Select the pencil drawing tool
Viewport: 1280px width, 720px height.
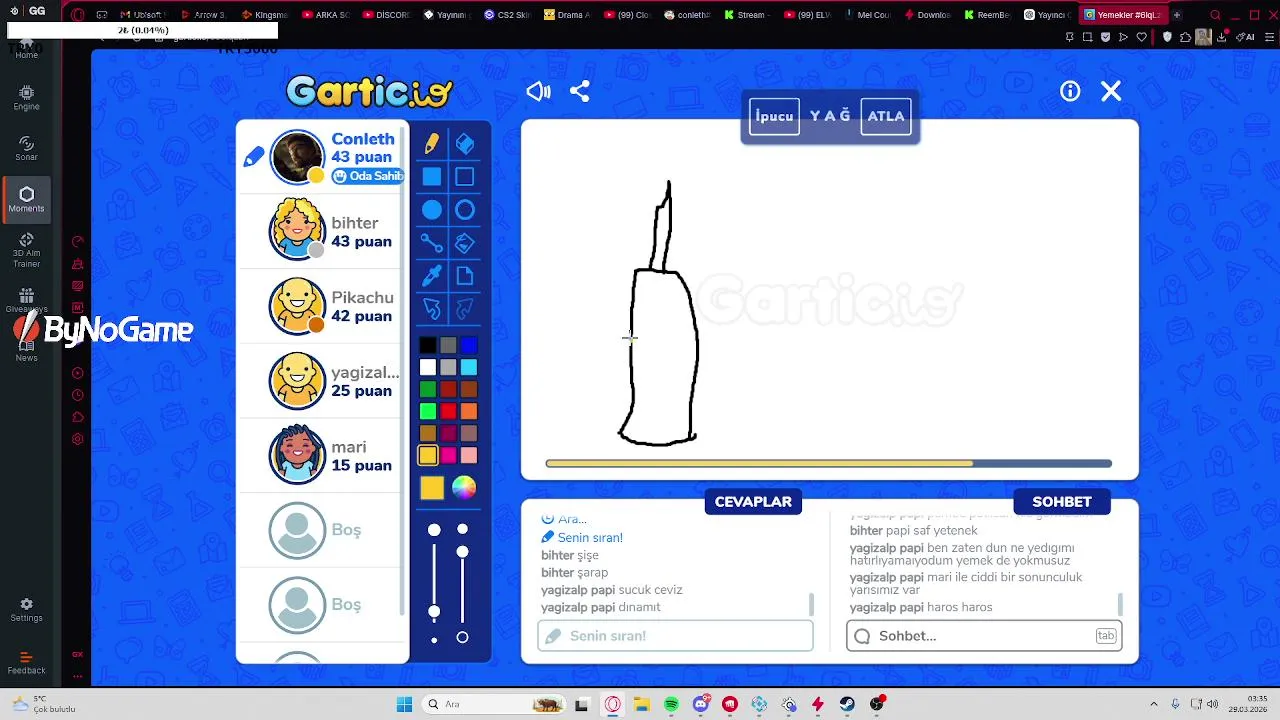pos(431,144)
